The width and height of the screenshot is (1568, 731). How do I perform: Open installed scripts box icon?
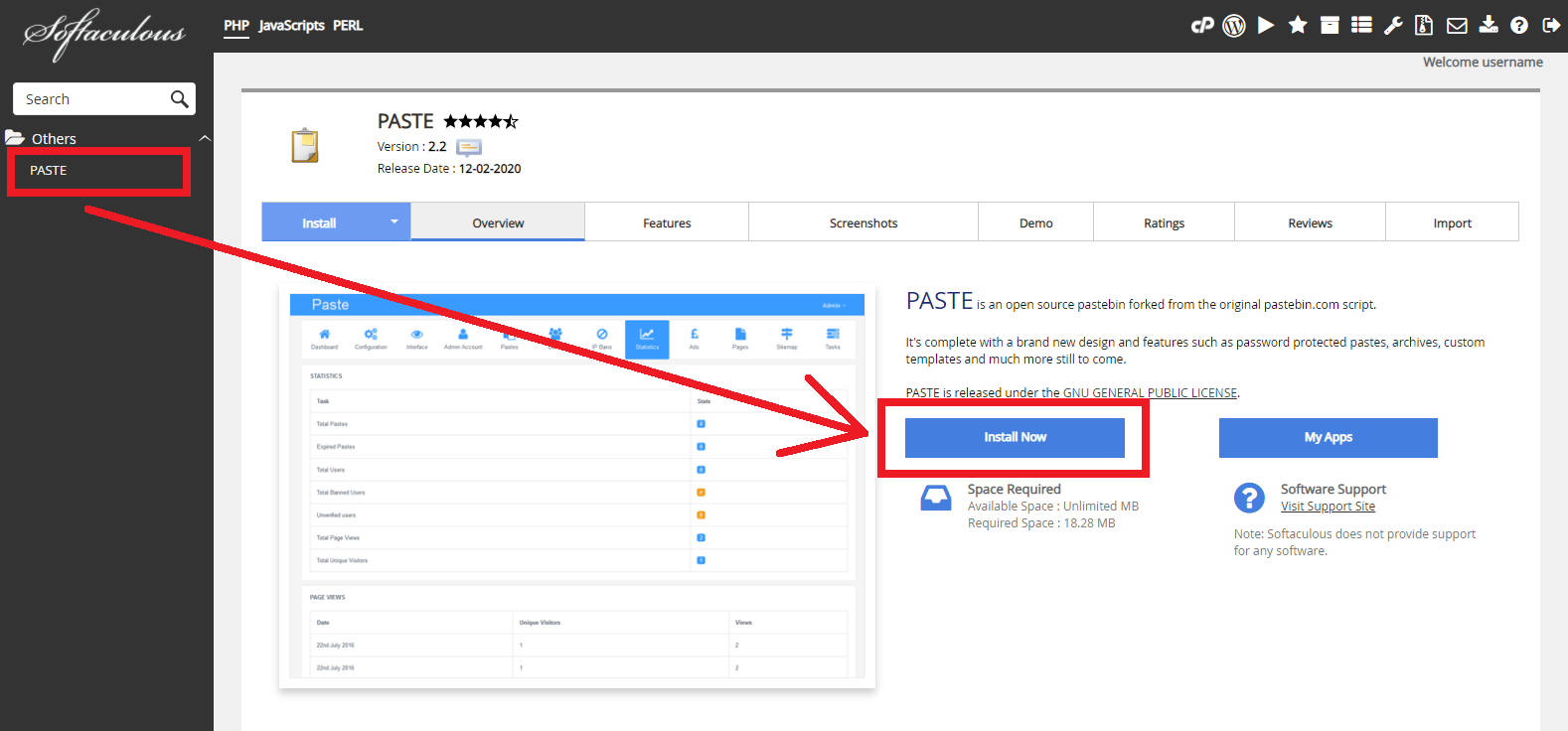pos(1330,26)
